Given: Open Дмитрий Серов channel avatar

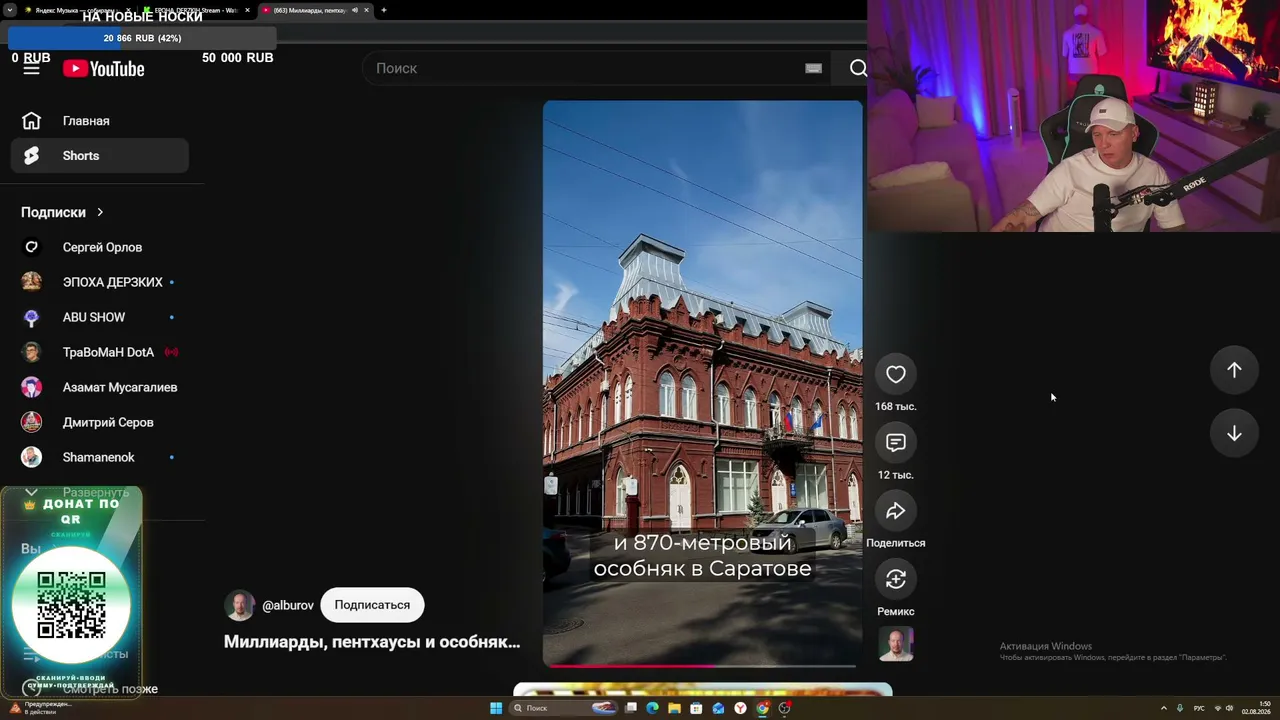Looking at the screenshot, I should pos(32,422).
